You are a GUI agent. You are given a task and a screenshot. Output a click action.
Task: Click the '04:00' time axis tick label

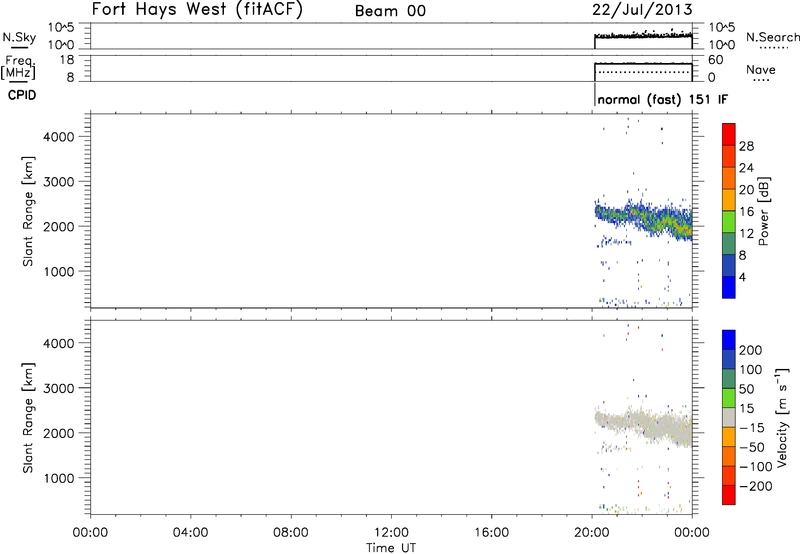[x=191, y=533]
